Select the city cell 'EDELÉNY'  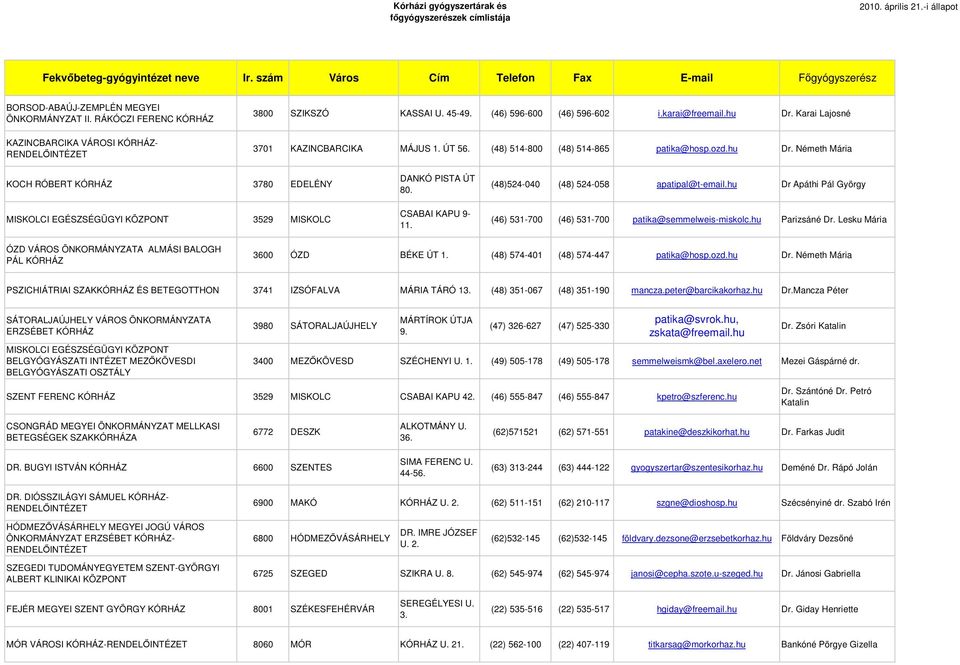[311, 184]
